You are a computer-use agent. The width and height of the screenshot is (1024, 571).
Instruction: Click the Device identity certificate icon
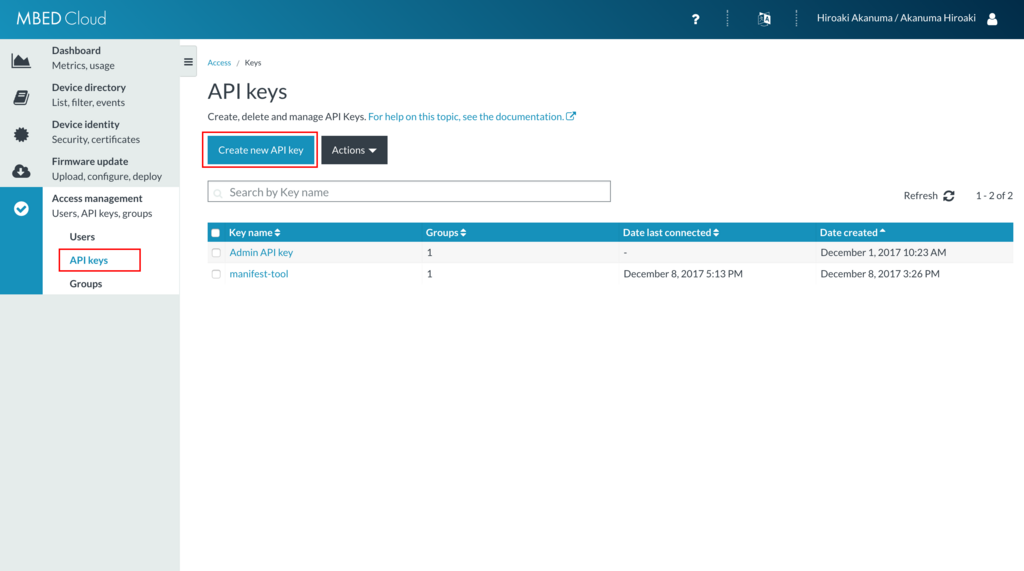[x=21, y=135]
